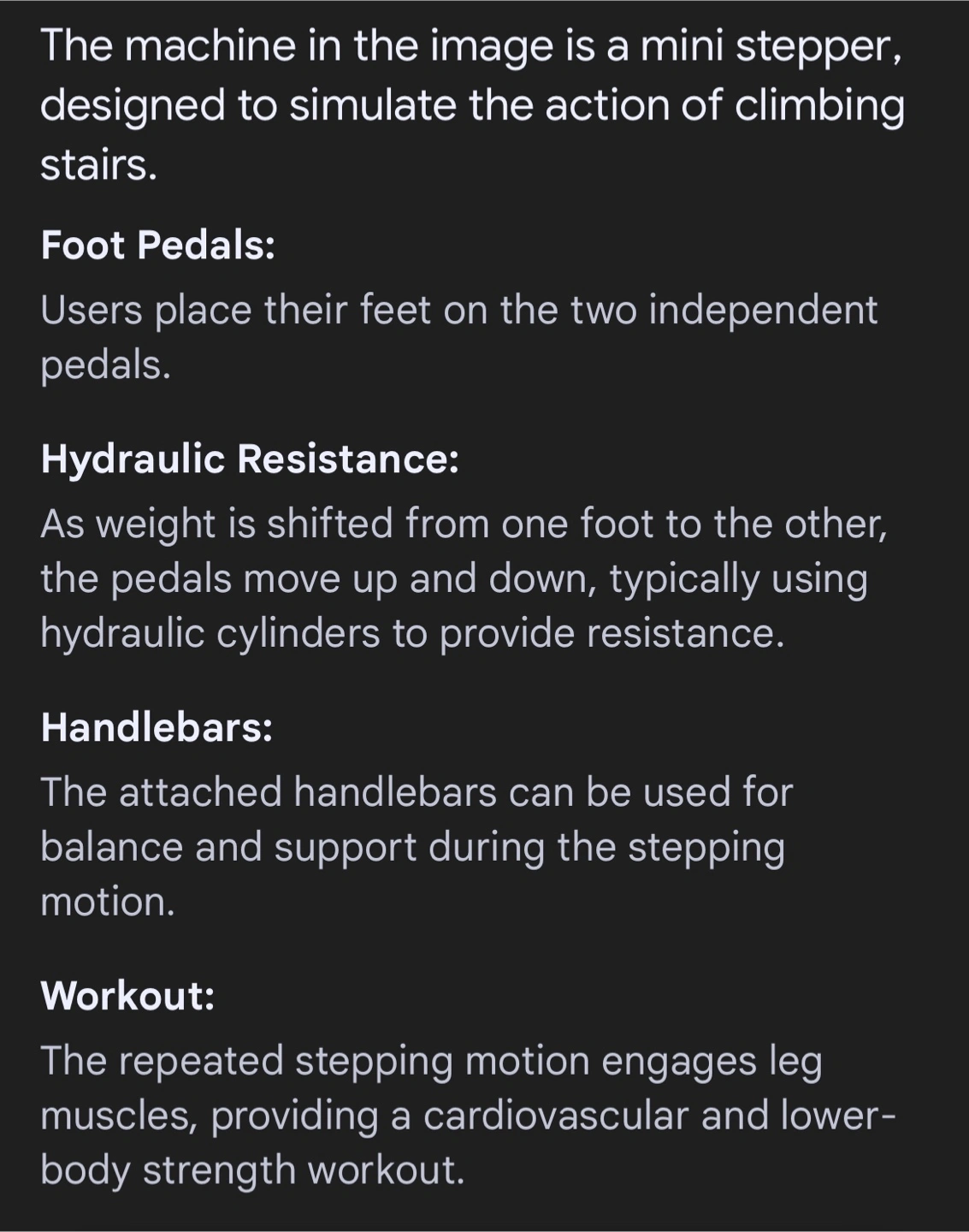This screenshot has height=1232, width=969.
Task: Click the intro sentence about the mini stepper
Action: coord(472,104)
